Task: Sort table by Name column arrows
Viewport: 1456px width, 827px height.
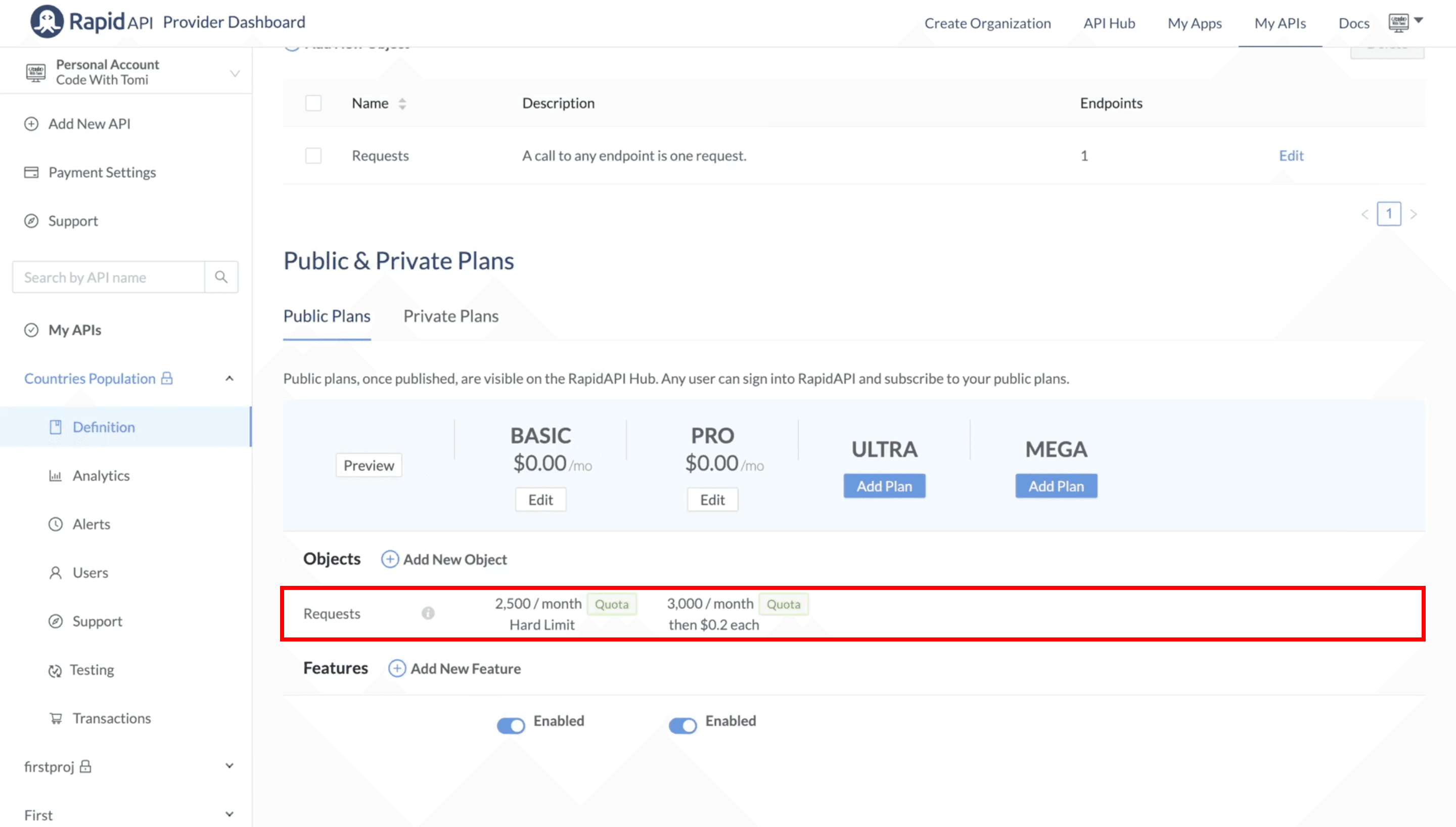Action: point(402,103)
